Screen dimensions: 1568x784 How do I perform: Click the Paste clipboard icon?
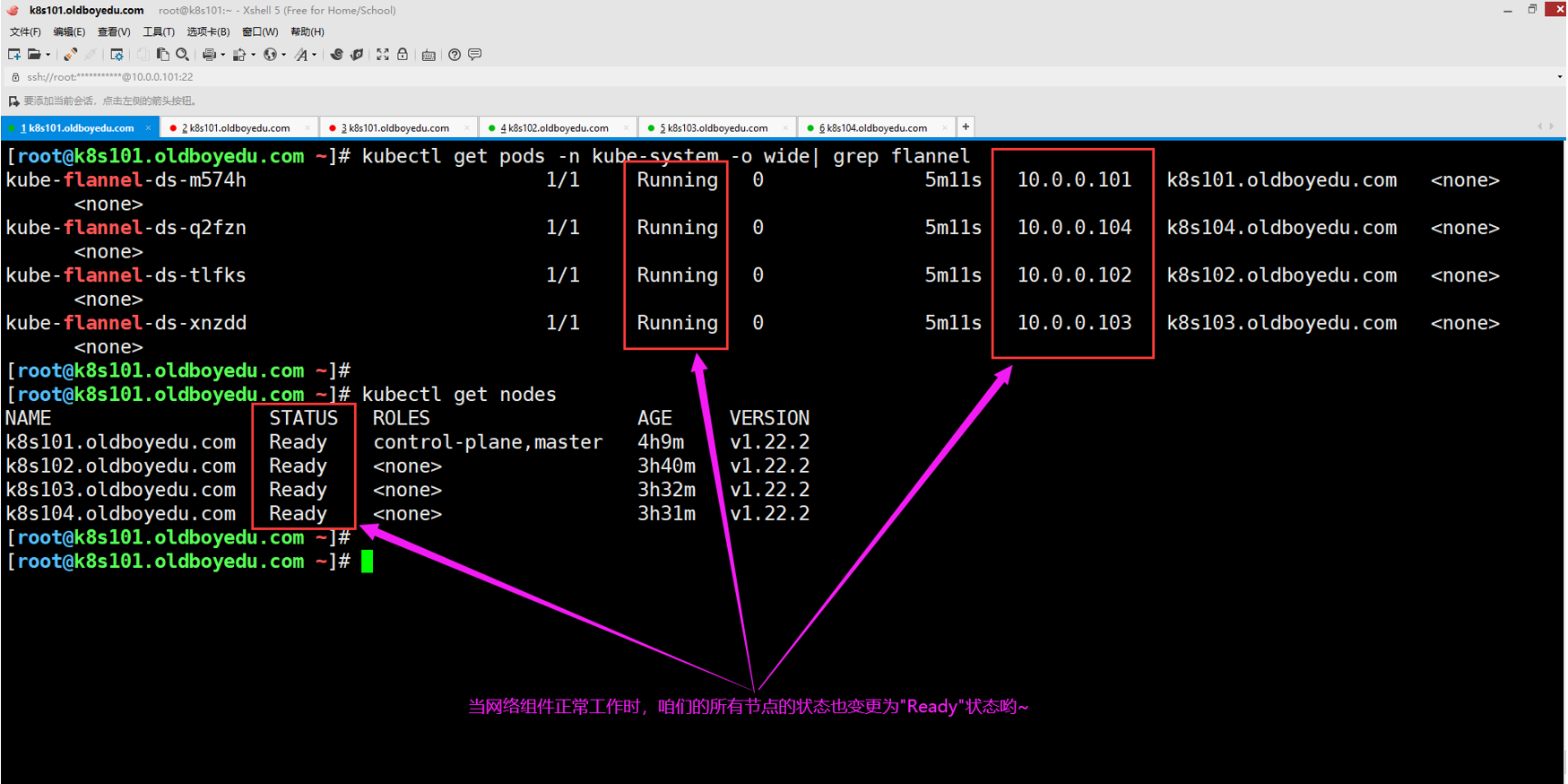[x=162, y=55]
